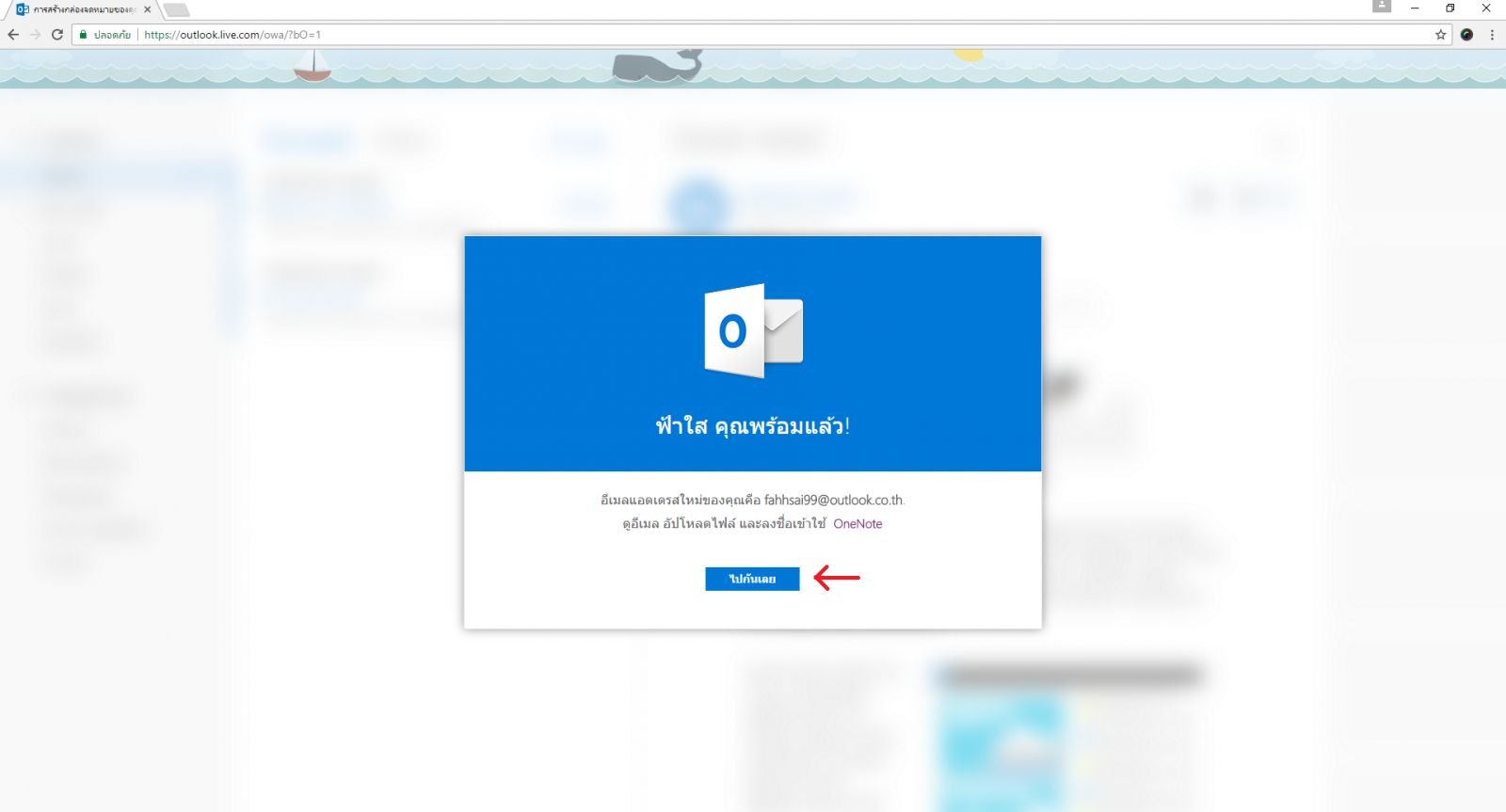The image size is (1506, 812).
Task: Reload the Outlook page
Action: pos(57,35)
